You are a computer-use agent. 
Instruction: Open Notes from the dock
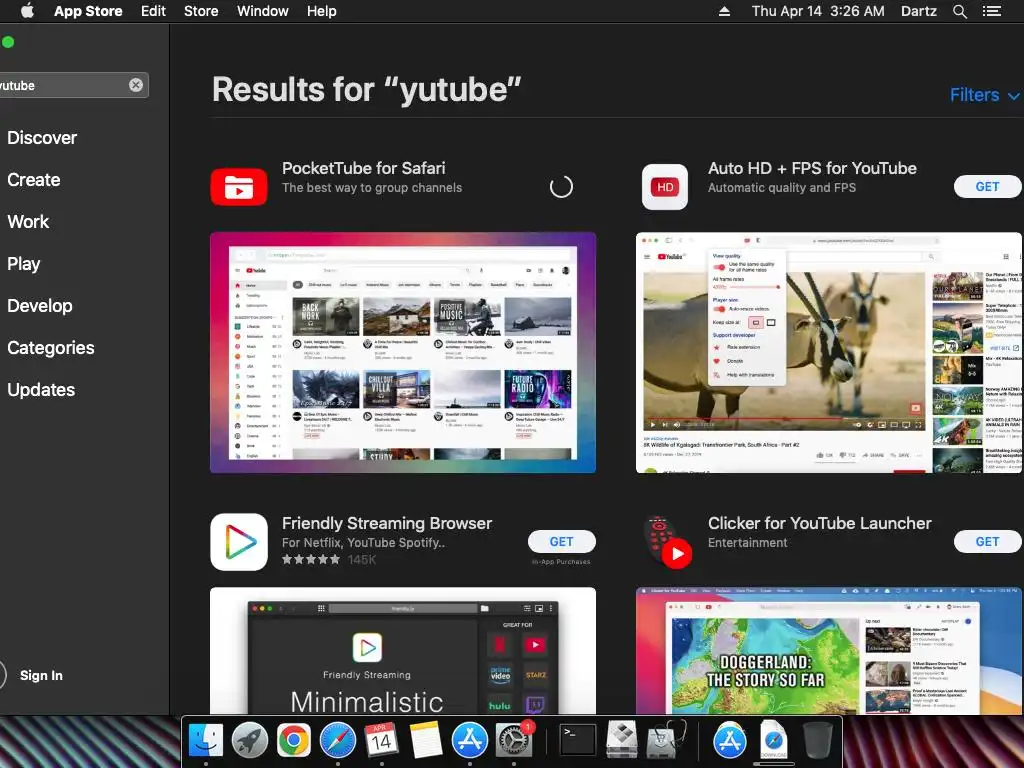point(426,740)
